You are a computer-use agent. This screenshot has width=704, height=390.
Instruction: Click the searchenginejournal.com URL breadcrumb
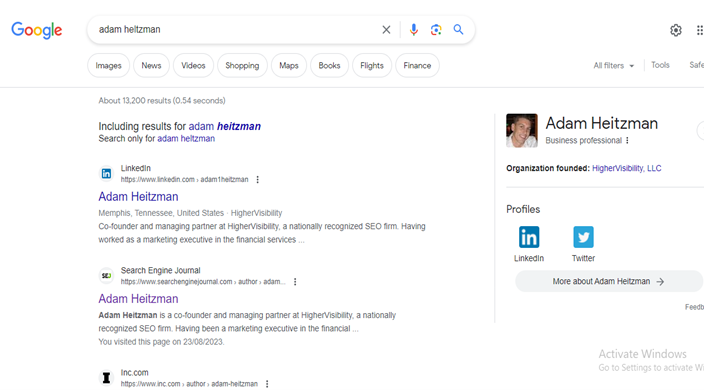click(x=203, y=282)
